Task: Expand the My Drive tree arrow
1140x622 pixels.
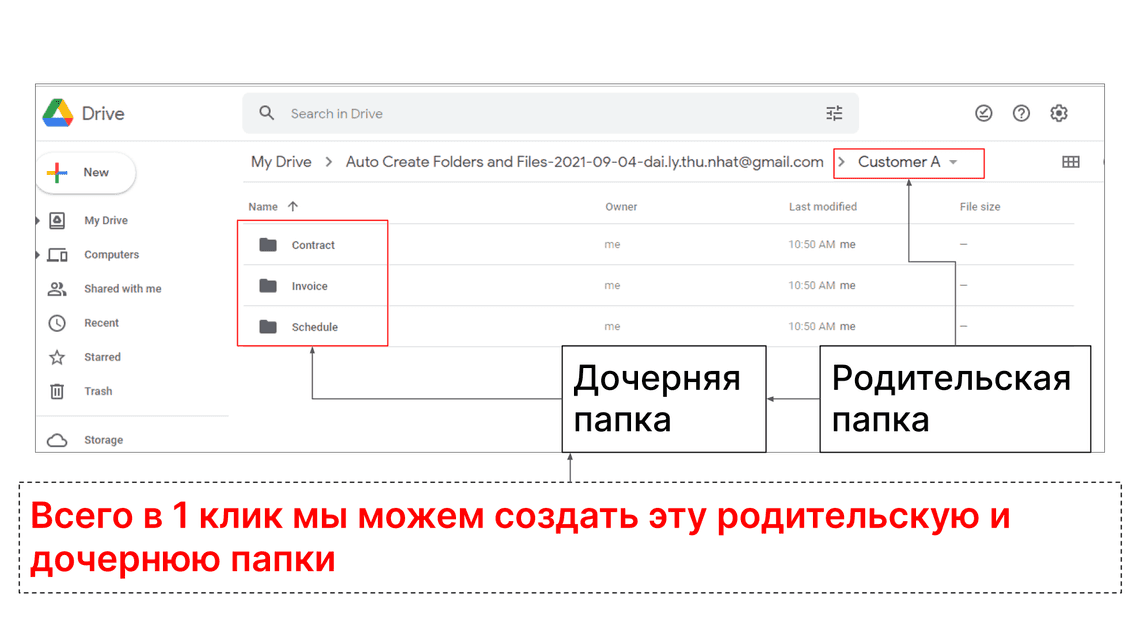Action: coord(39,221)
